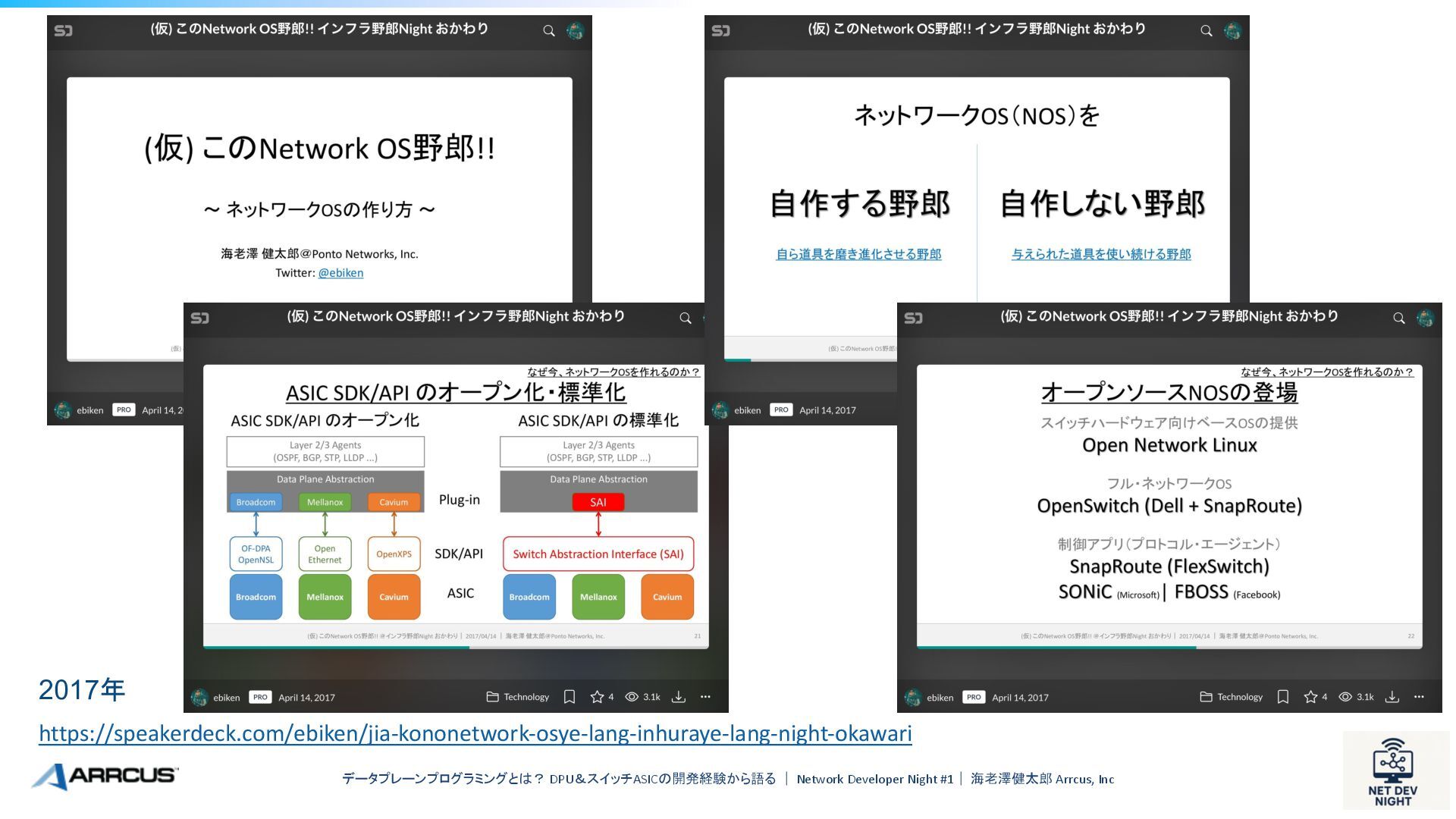Click search icon above オープンソースNOS slide
The width and height of the screenshot is (1456, 819).
click(1398, 318)
